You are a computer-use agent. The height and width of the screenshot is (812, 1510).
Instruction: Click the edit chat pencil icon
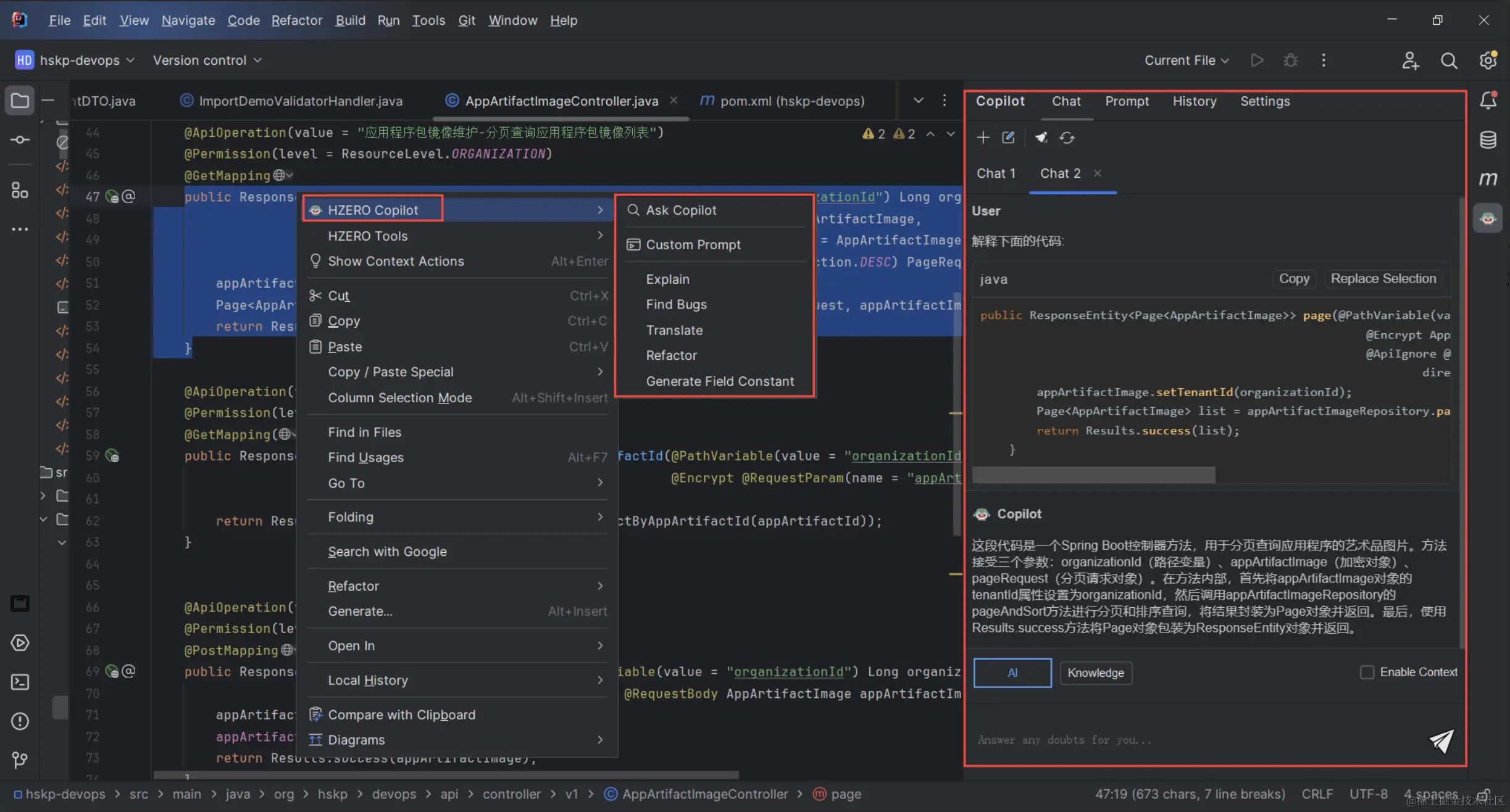tap(1009, 138)
